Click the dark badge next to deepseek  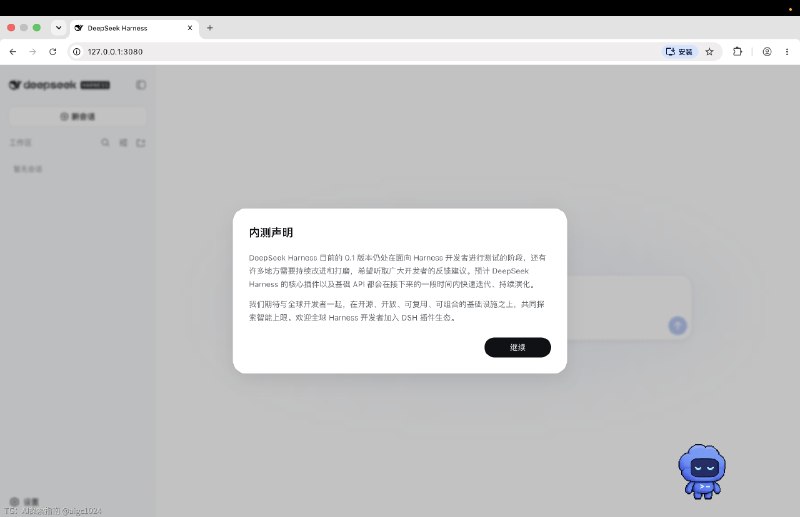coord(95,85)
